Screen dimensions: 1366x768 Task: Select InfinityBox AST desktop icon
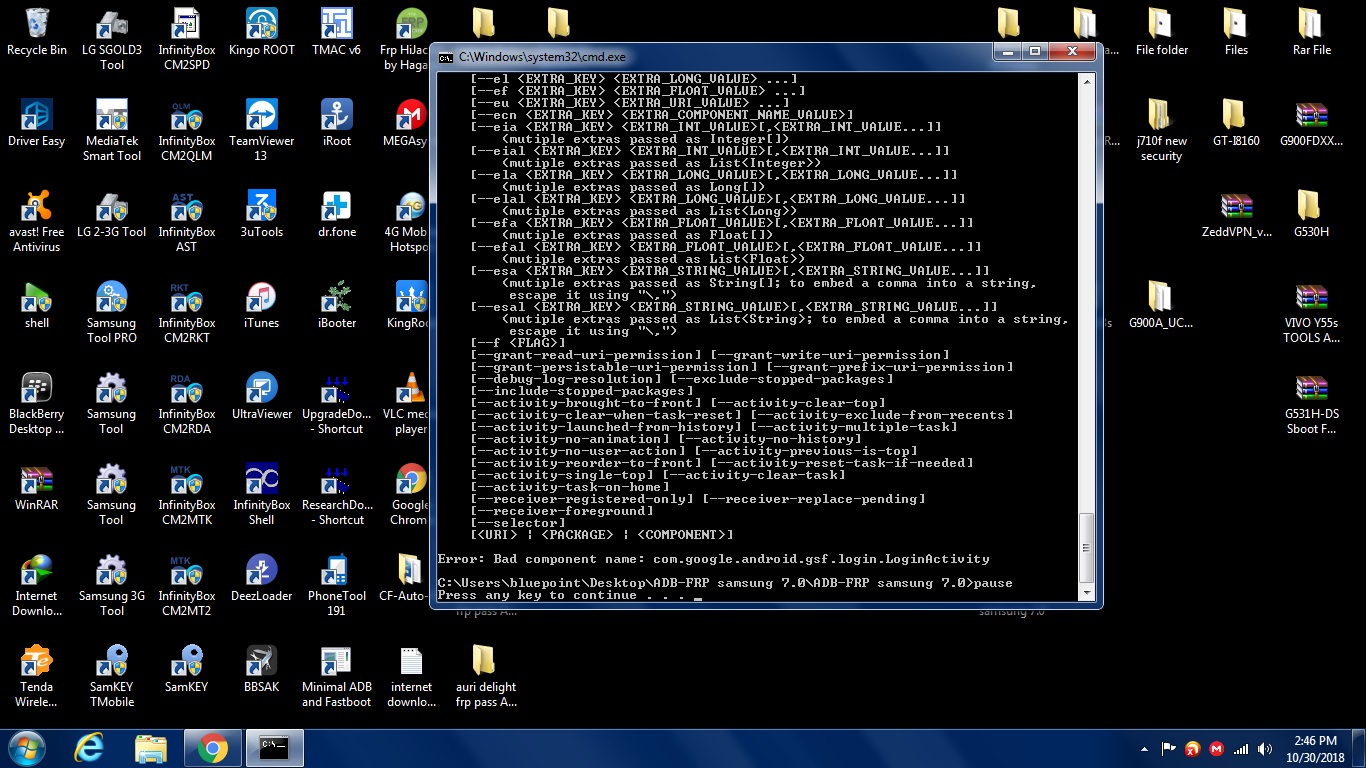coord(186,221)
